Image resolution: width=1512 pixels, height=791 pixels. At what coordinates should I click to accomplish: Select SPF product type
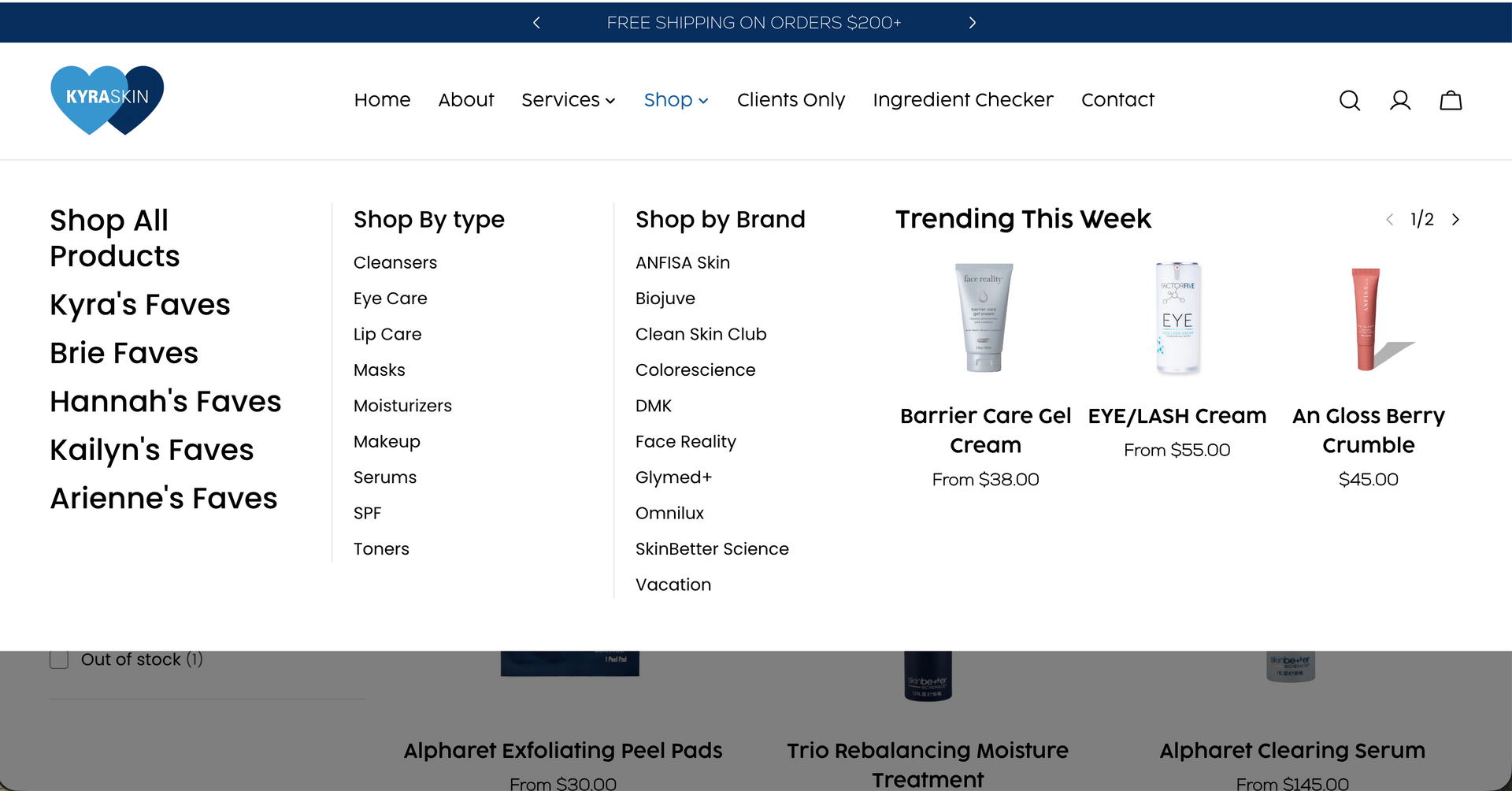368,514
